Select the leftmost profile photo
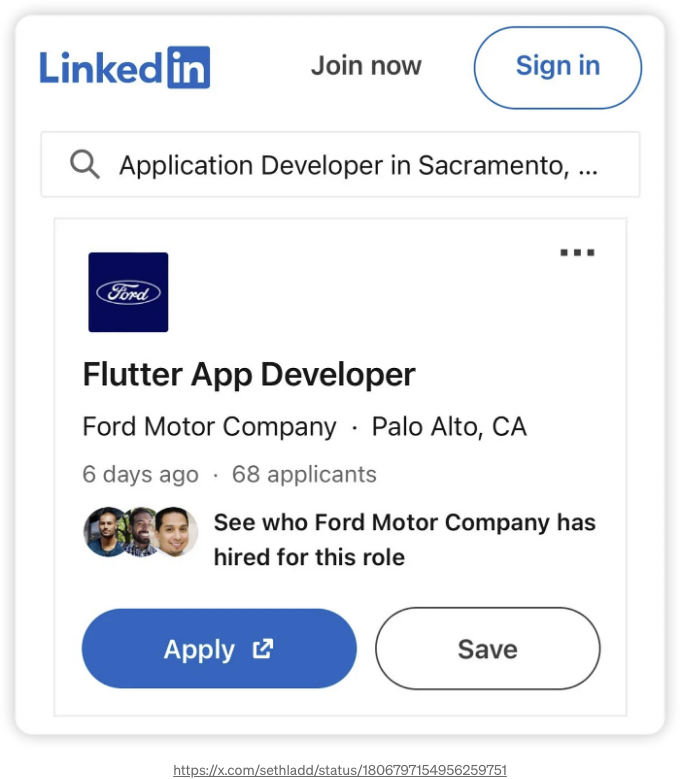Screen dimensions: 680x779 104,532
